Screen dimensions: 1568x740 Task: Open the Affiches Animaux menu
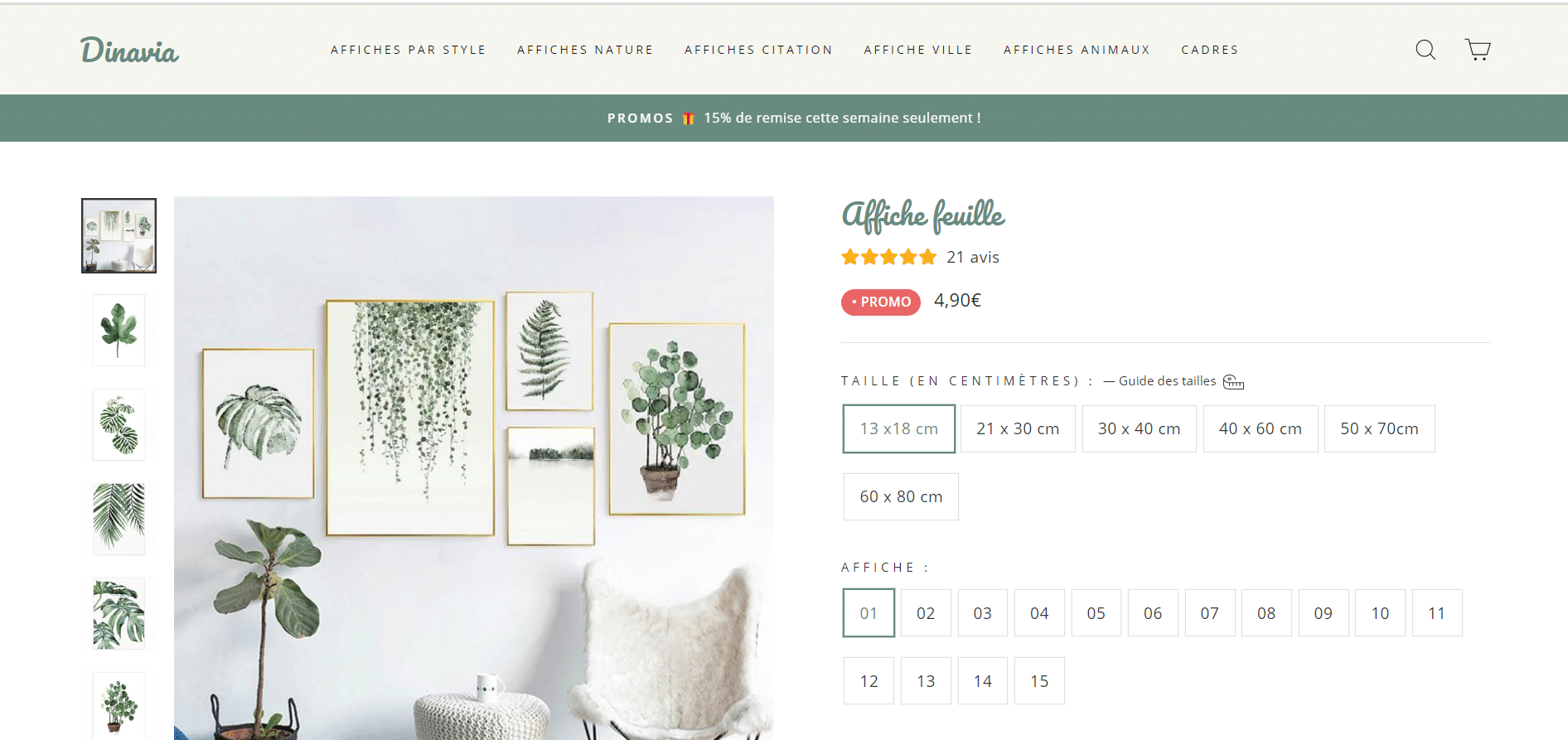click(x=1077, y=50)
